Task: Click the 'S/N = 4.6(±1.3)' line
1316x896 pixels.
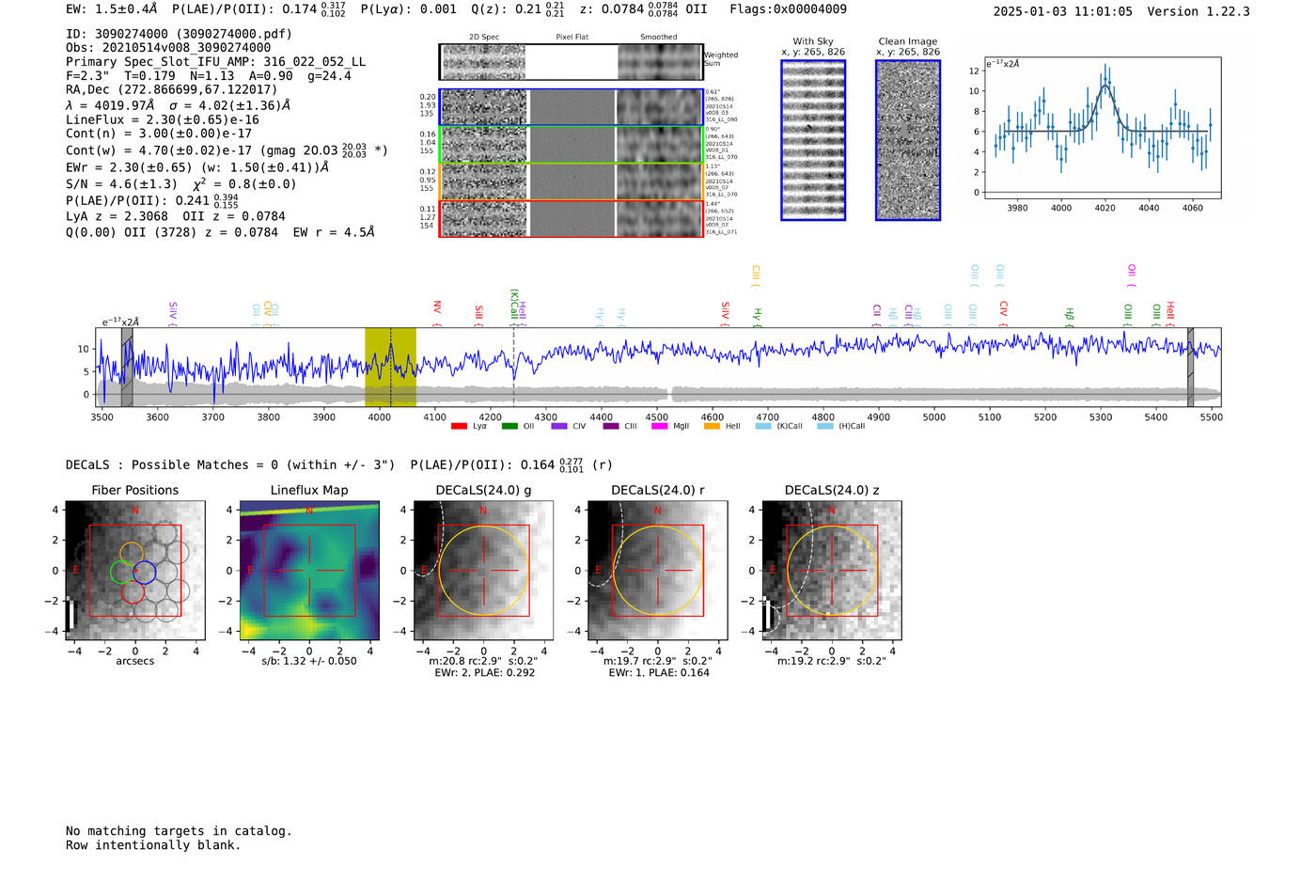Action: coord(180,183)
